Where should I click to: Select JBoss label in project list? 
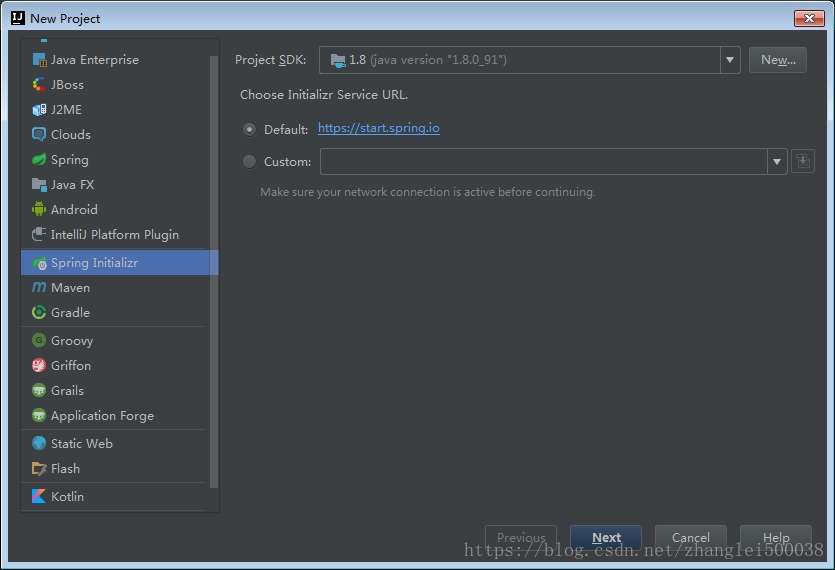coord(67,84)
